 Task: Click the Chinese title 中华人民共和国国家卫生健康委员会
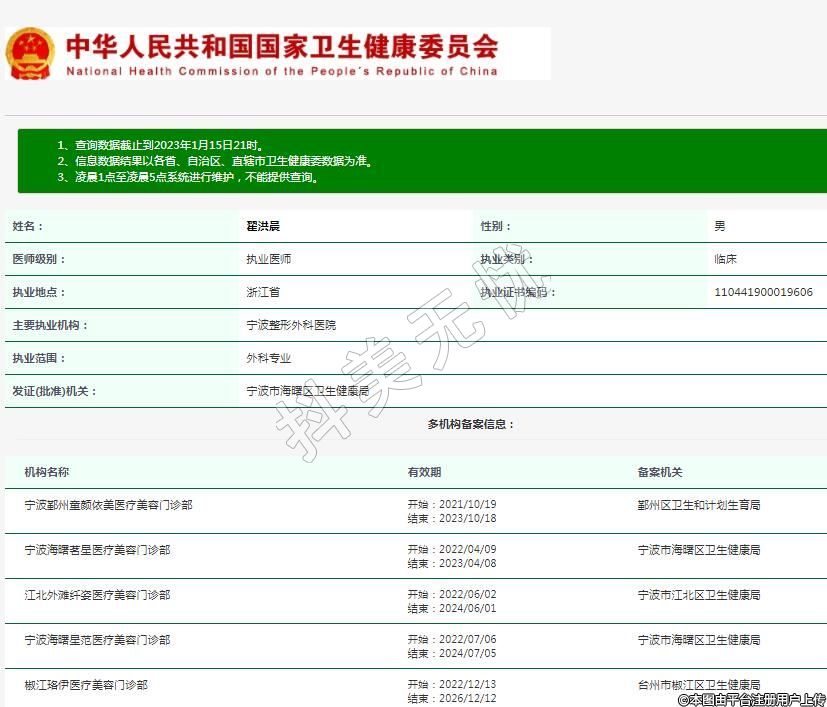tap(281, 46)
